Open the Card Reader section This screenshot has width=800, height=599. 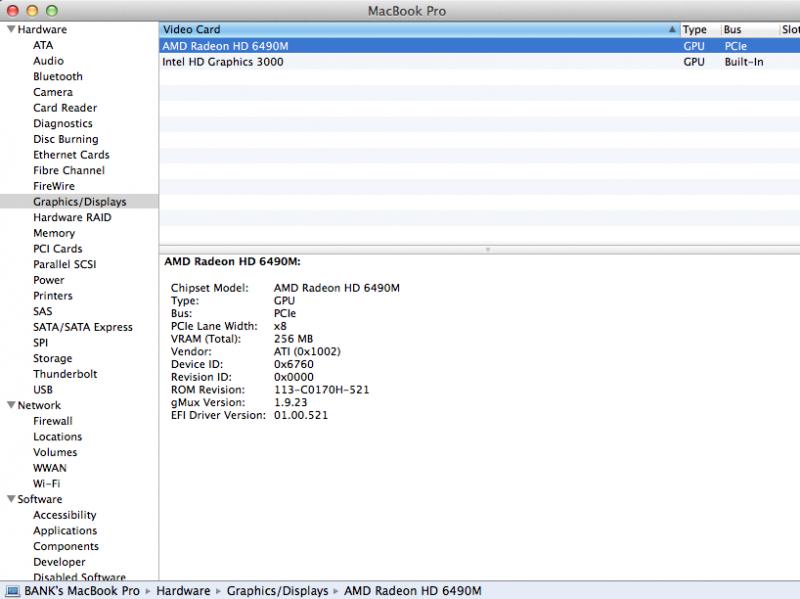tap(65, 108)
